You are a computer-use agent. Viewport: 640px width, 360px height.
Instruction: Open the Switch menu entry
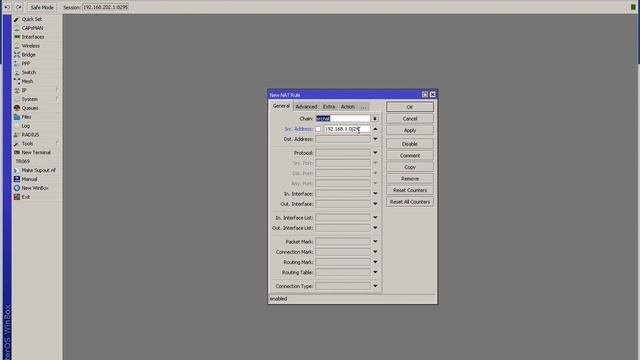click(x=29, y=72)
